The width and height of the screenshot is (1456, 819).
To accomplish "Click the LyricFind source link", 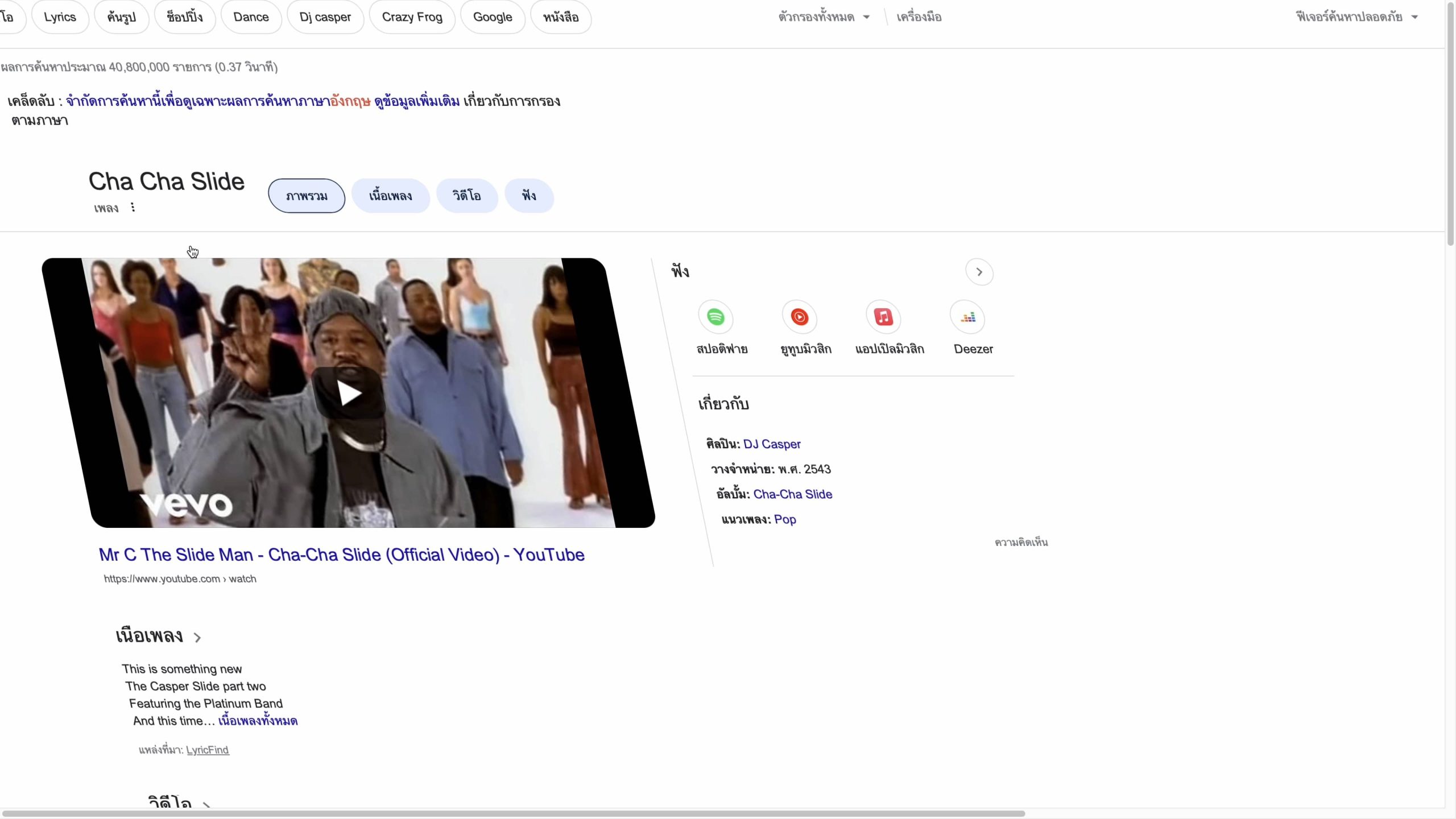I will [207, 750].
